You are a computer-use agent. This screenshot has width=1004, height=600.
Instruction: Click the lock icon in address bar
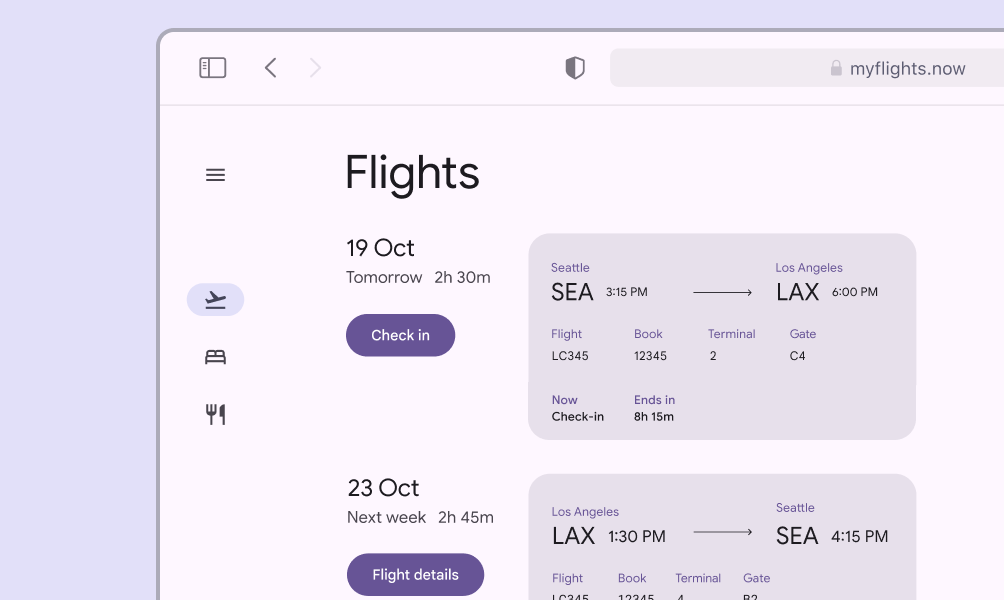coord(836,68)
